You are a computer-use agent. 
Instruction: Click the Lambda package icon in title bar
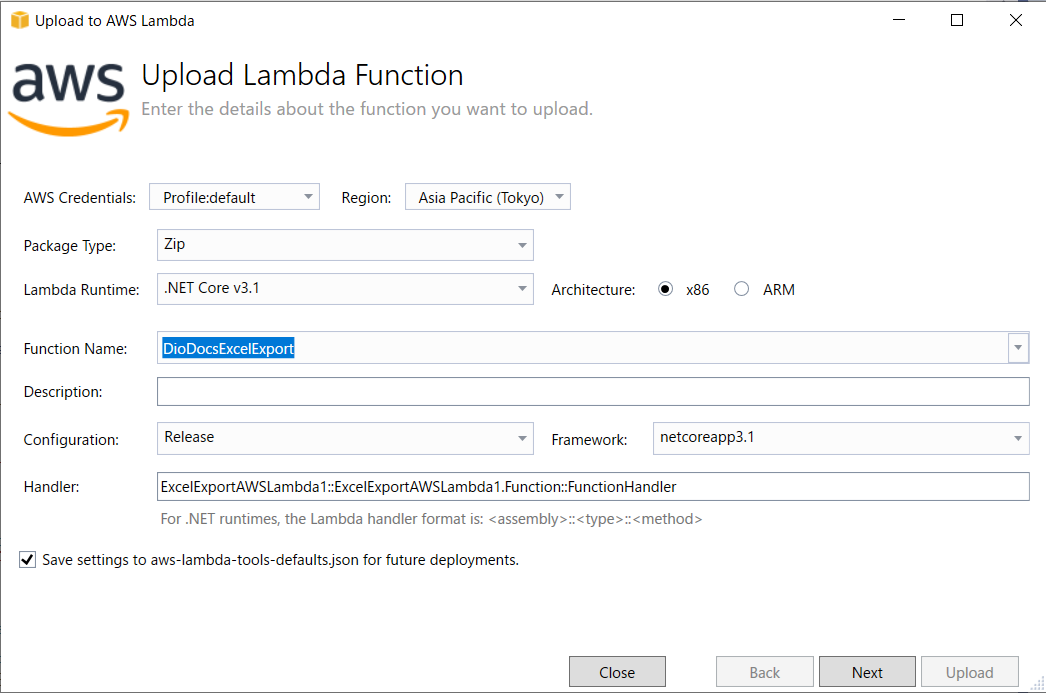pyautogui.click(x=20, y=21)
